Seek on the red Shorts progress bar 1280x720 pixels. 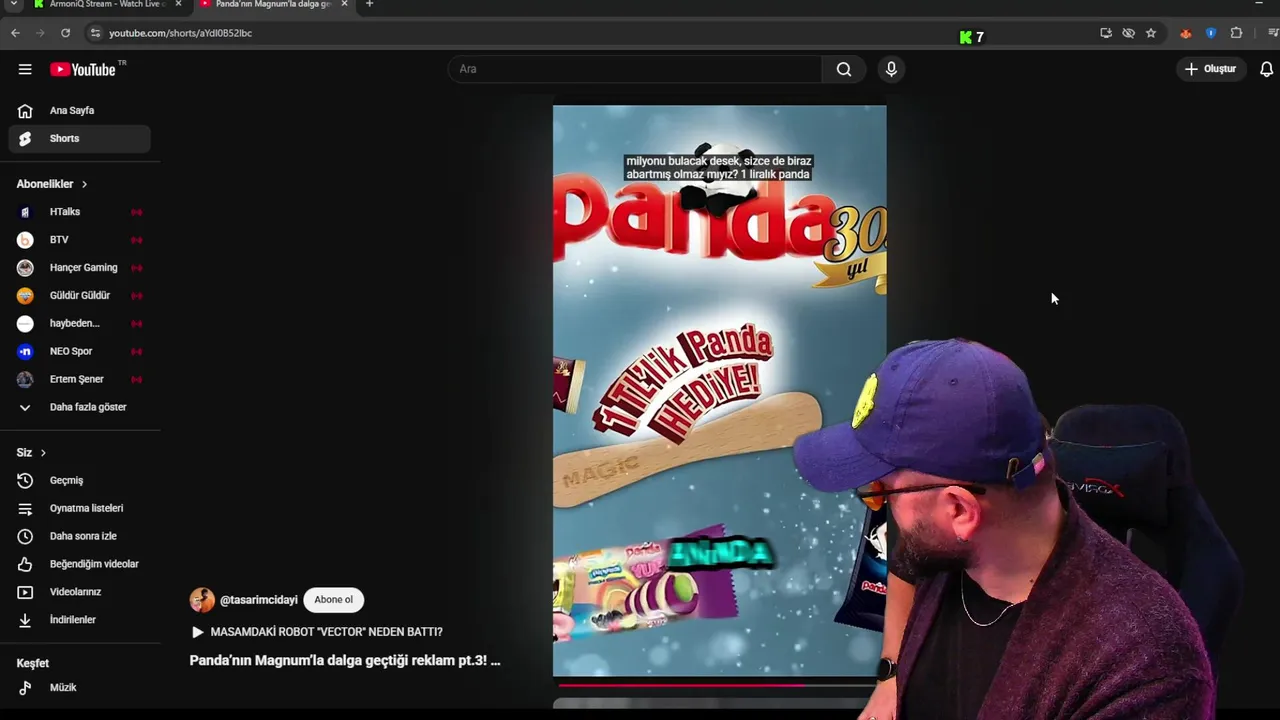coord(716,685)
